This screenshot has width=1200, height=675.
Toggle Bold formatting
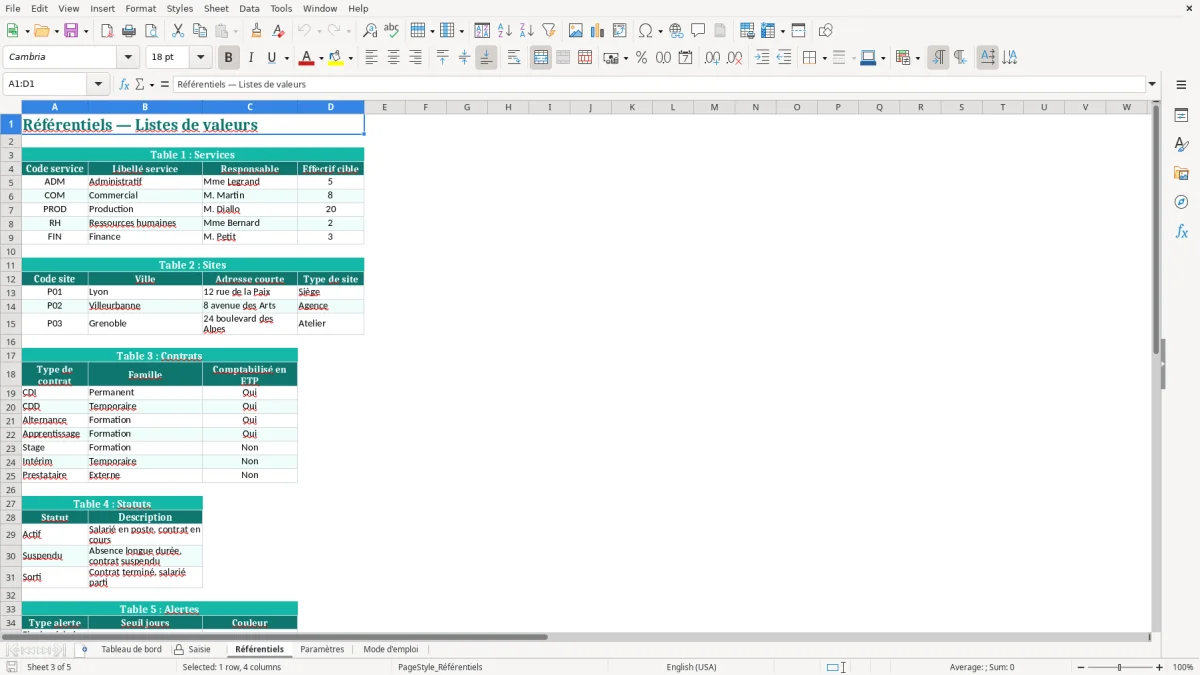pos(228,58)
